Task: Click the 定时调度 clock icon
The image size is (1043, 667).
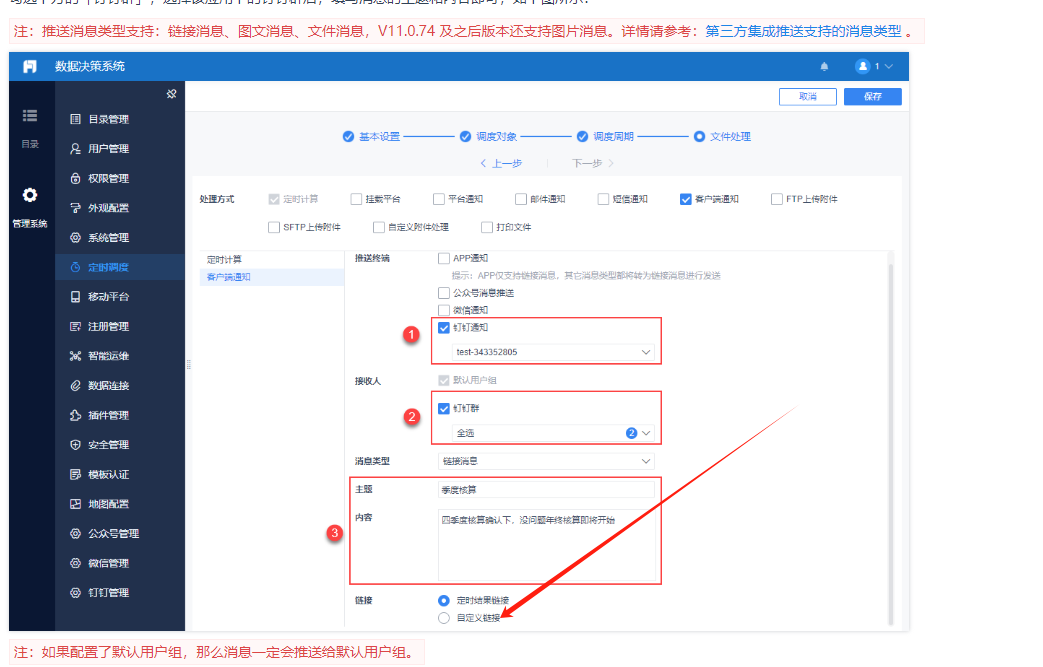Action: coord(75,267)
